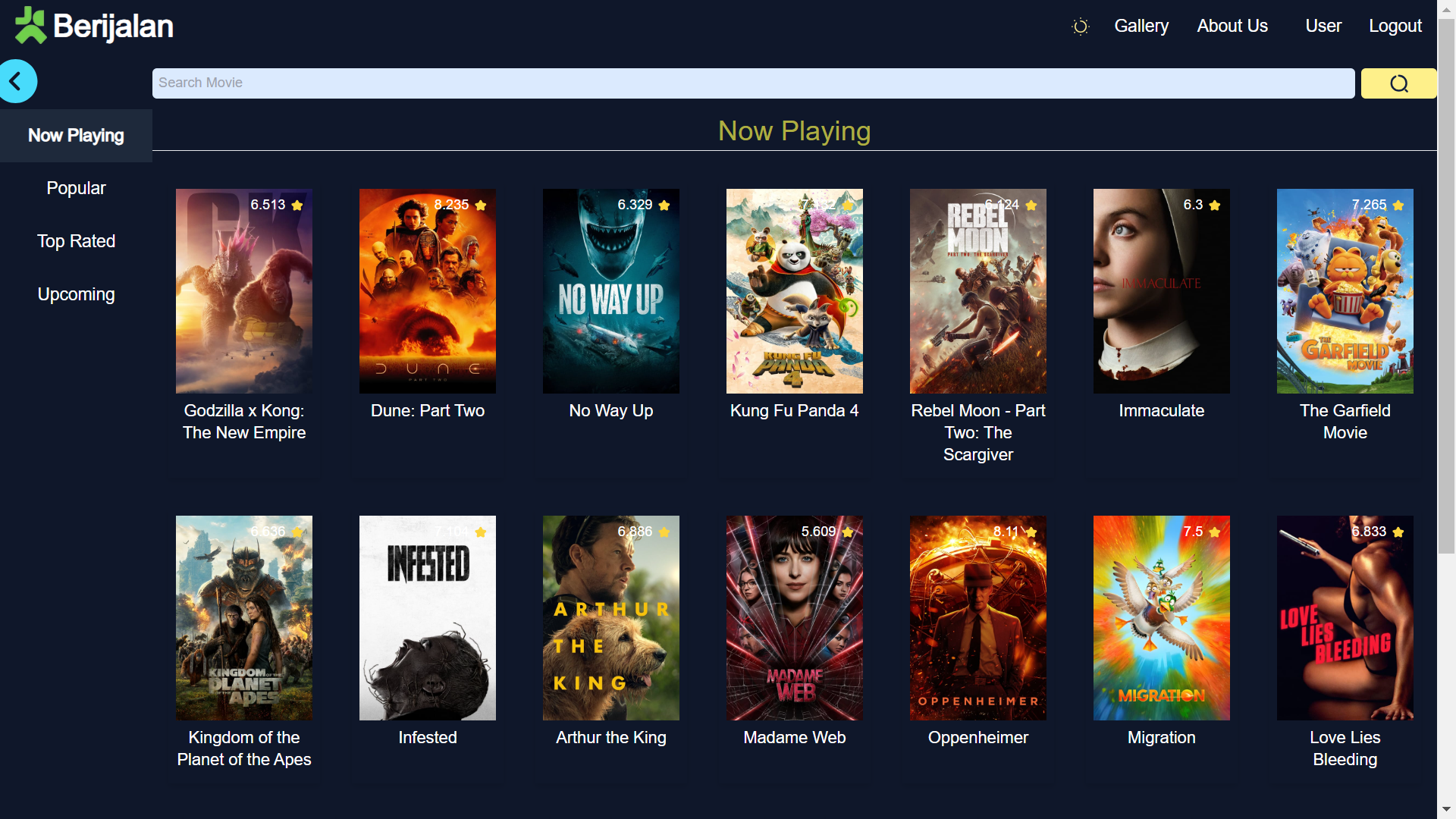The image size is (1456, 819).
Task: Click the scroll down arrow on page scrollbar
Action: coord(1447,810)
